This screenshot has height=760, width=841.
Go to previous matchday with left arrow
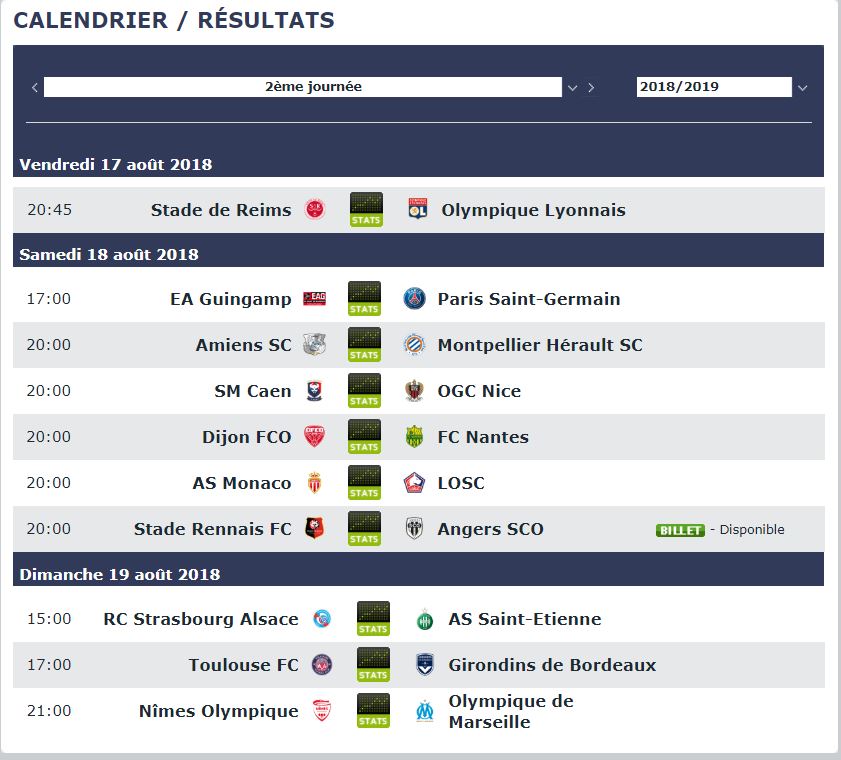point(34,87)
